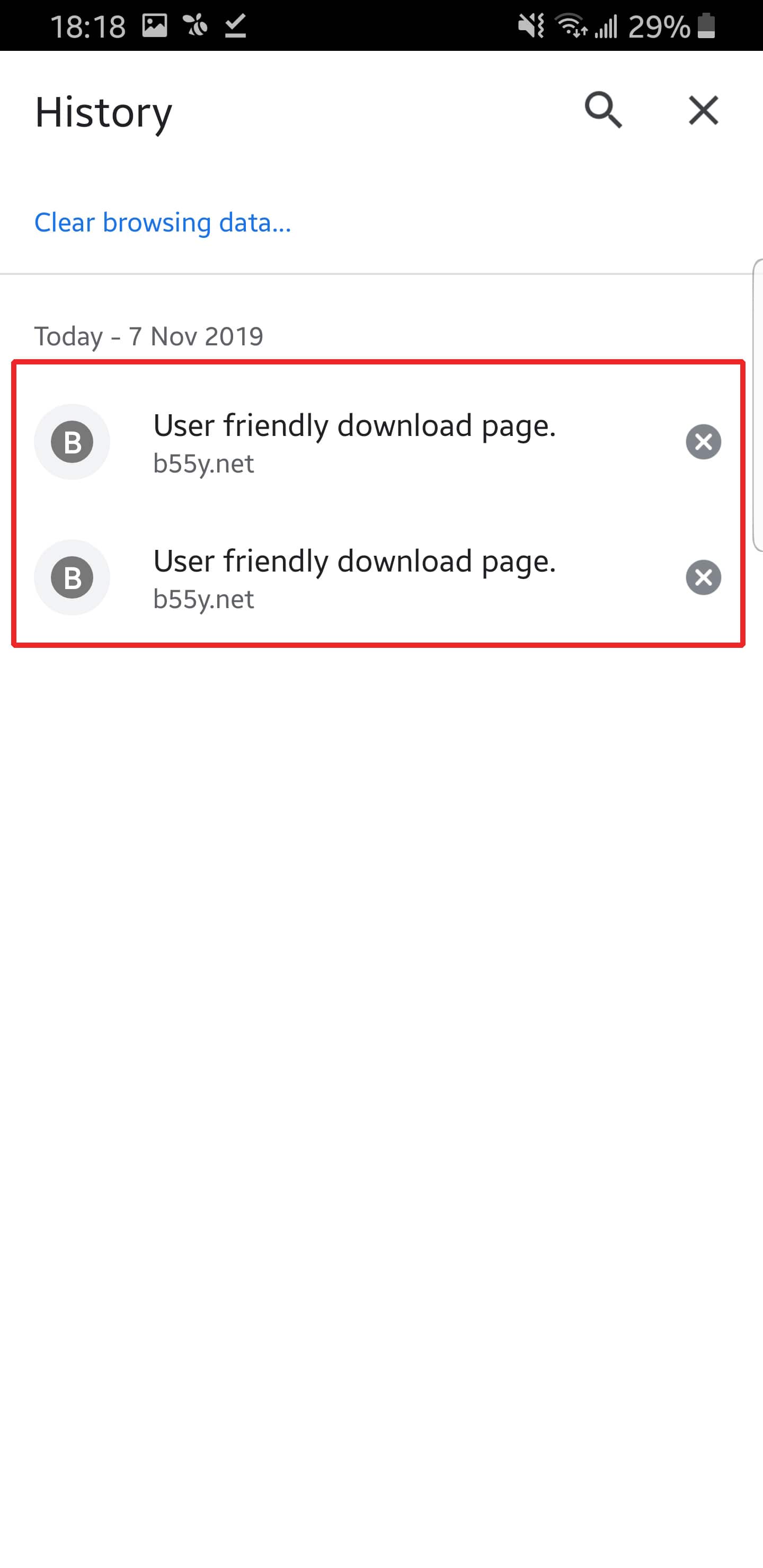The image size is (763, 1568).
Task: Remove the second b55y.net history entry
Action: tap(703, 577)
